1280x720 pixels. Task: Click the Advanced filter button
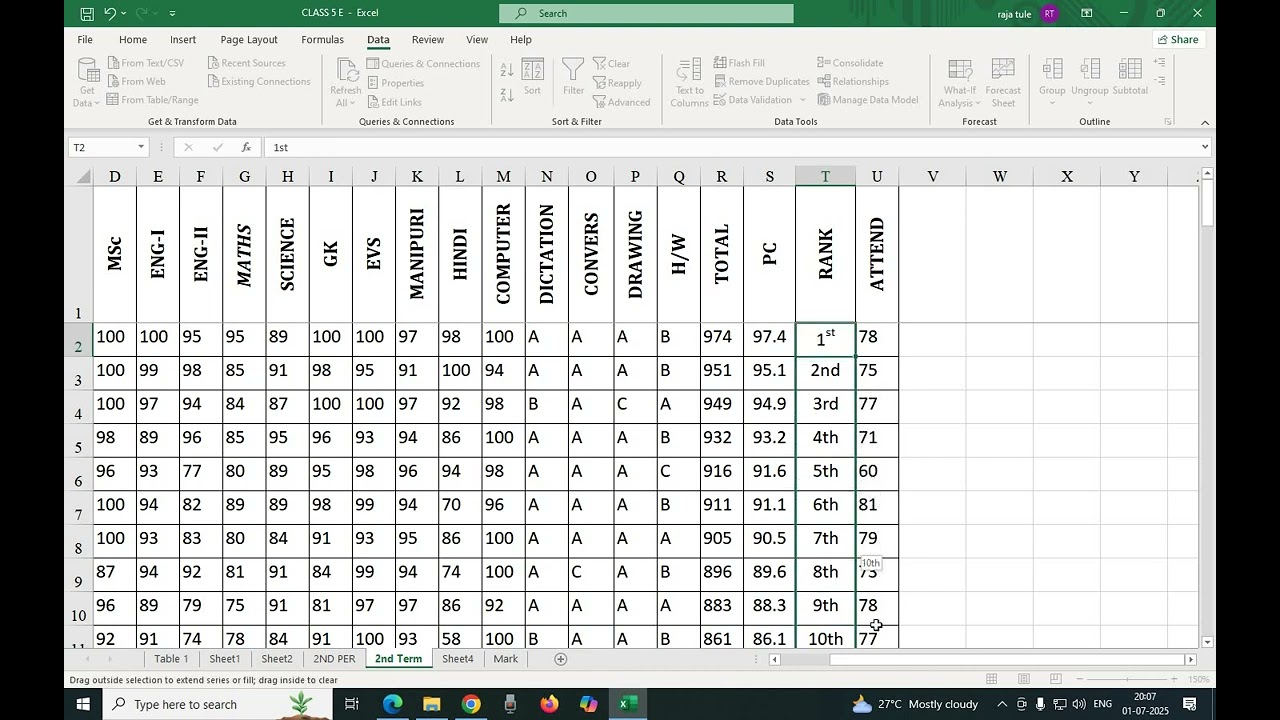(x=621, y=102)
